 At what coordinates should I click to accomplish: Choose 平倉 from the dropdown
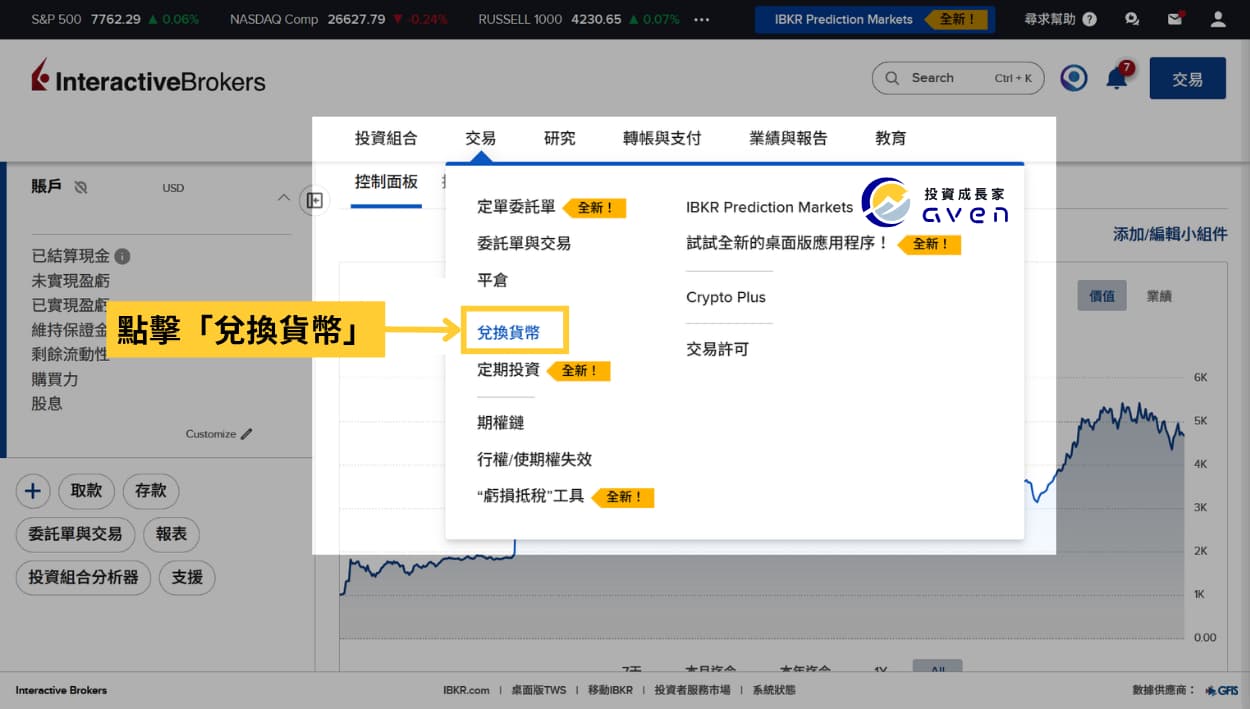[492, 280]
